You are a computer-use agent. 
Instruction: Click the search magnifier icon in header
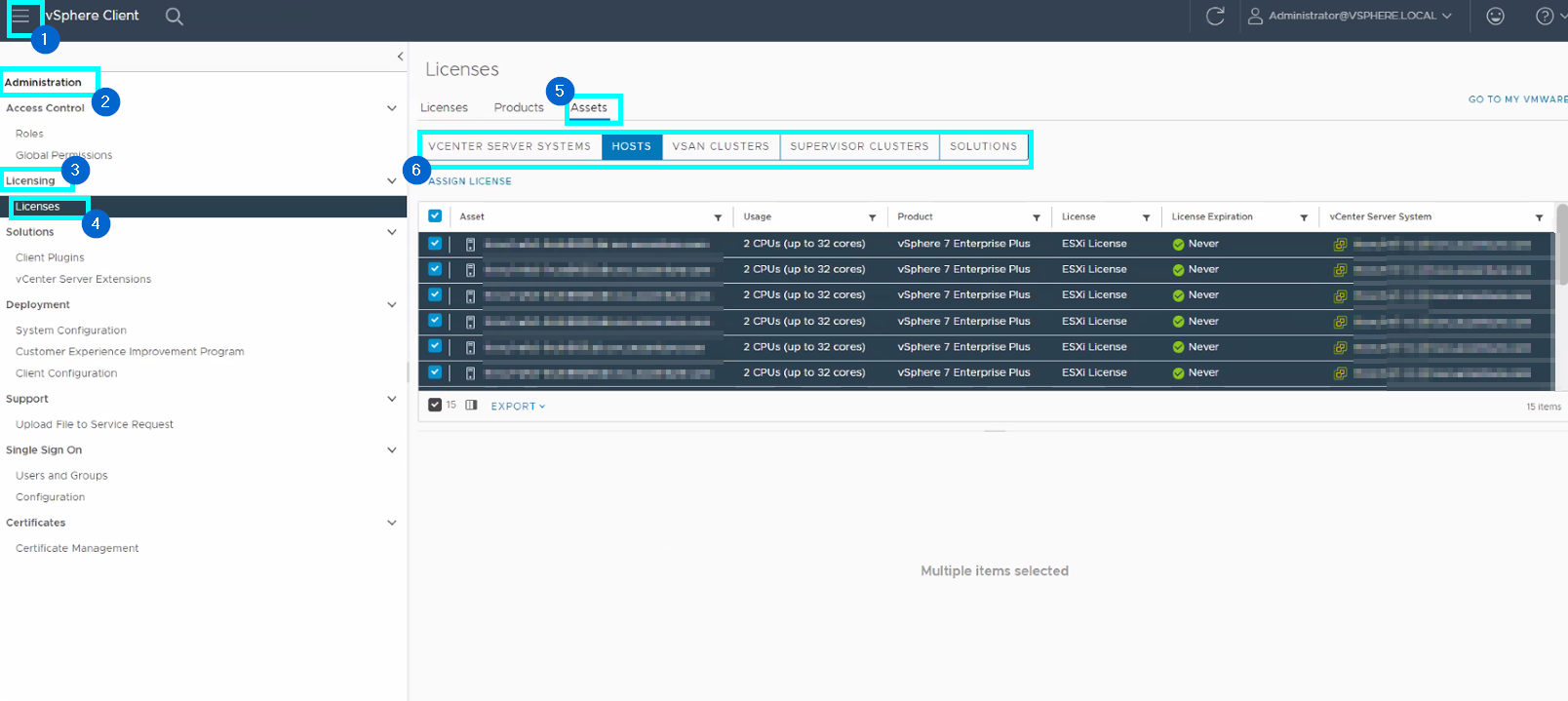point(175,17)
